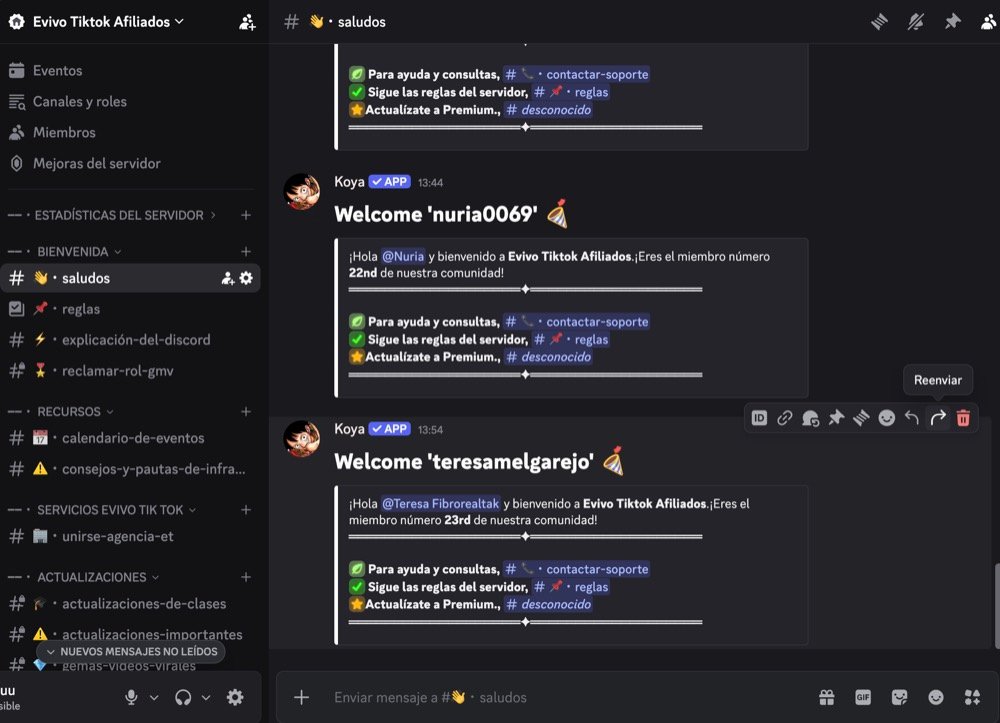Add channel to ESTADÍSTICAS DEL SERVIDOR category
Screen dimensions: 1000x723
pos(246,215)
